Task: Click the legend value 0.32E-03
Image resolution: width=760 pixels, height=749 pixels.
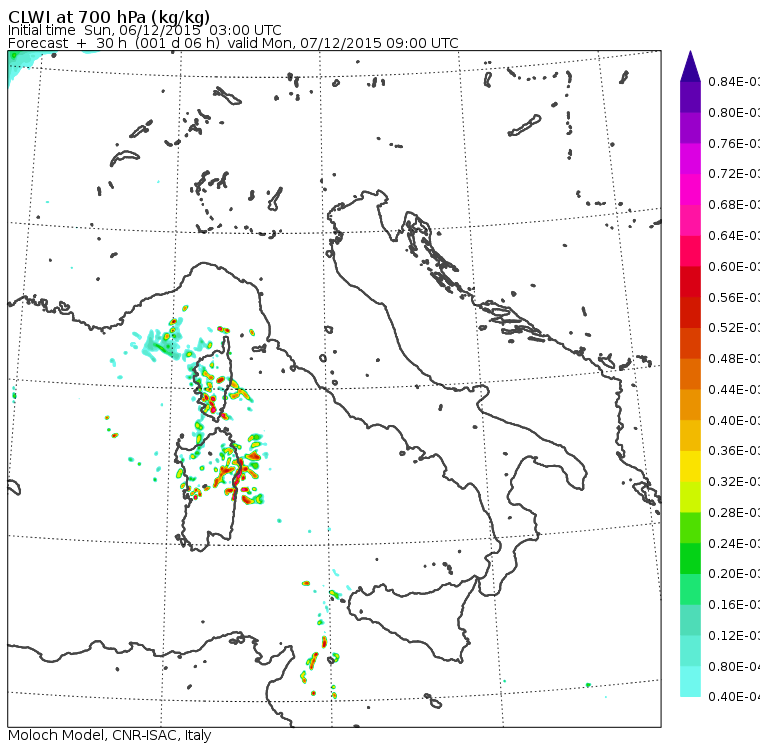Action: 734,481
